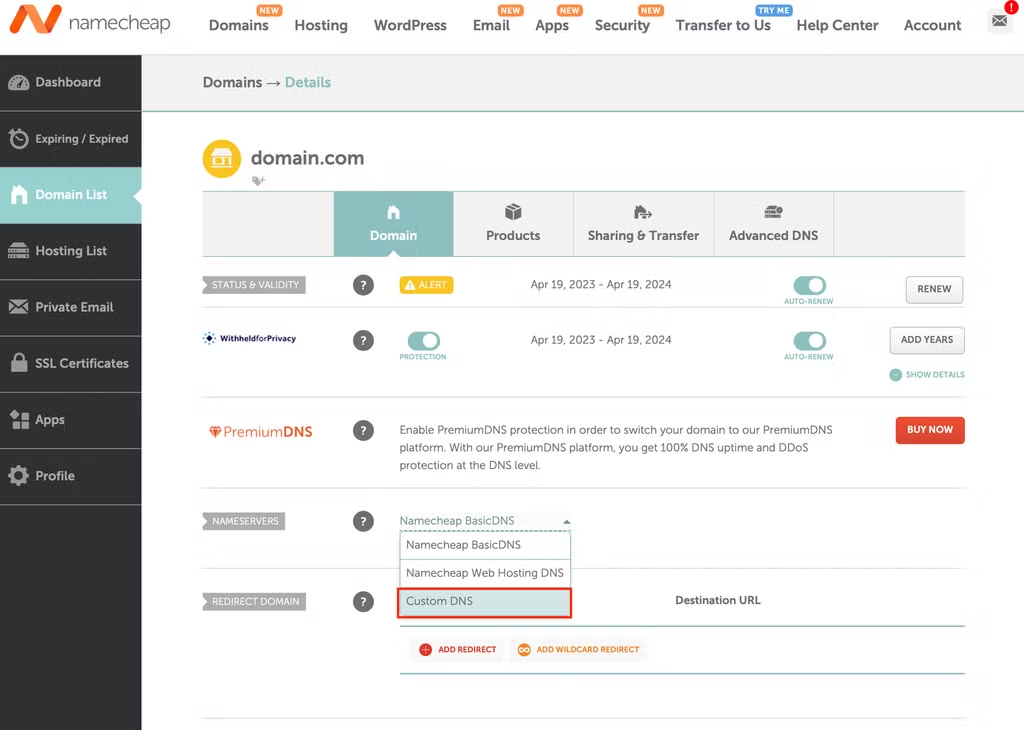Open the Hosting top menu
The image size is (1024, 730).
(321, 25)
